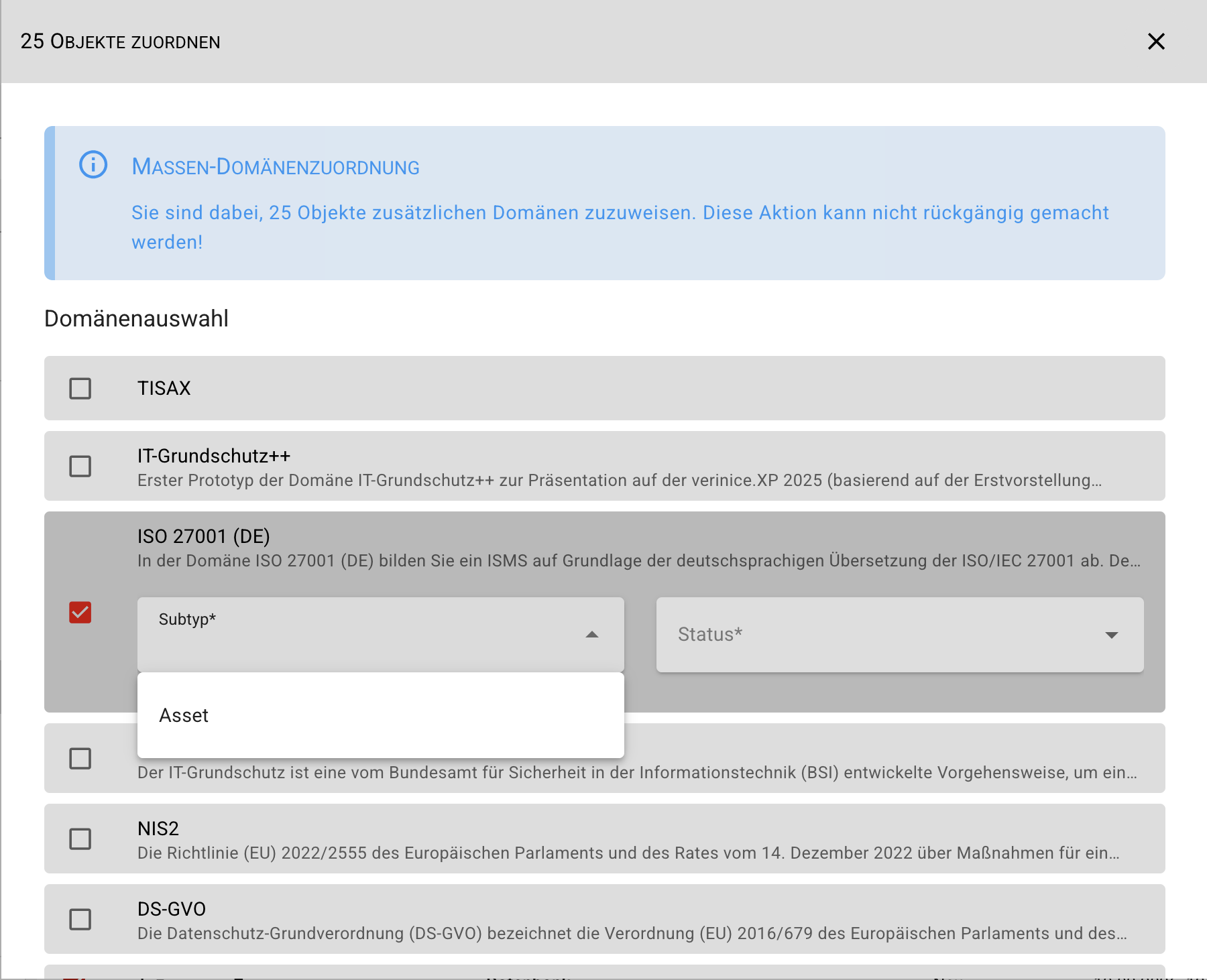Select the DS-GVO checkbox

point(80,919)
